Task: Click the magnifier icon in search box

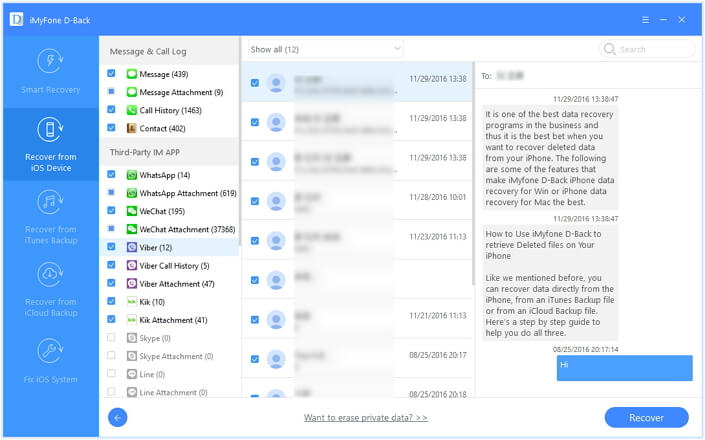Action: click(x=610, y=49)
